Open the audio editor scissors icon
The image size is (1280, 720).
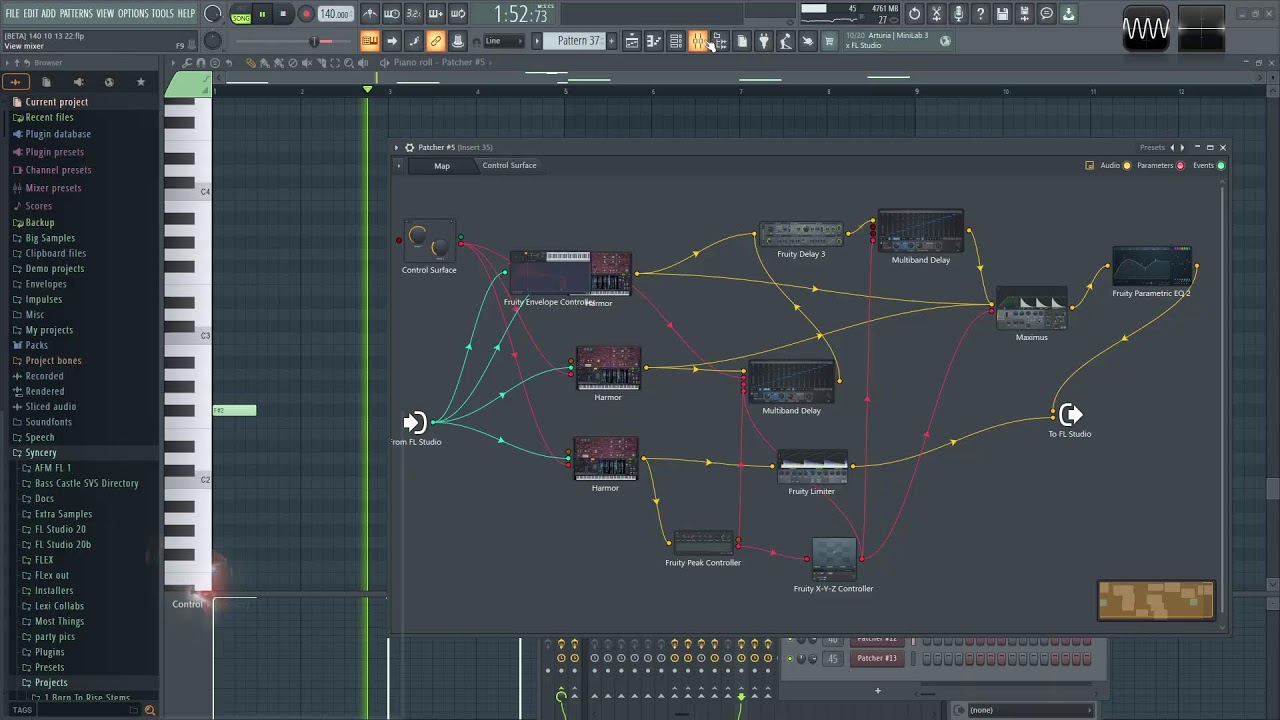pos(936,14)
